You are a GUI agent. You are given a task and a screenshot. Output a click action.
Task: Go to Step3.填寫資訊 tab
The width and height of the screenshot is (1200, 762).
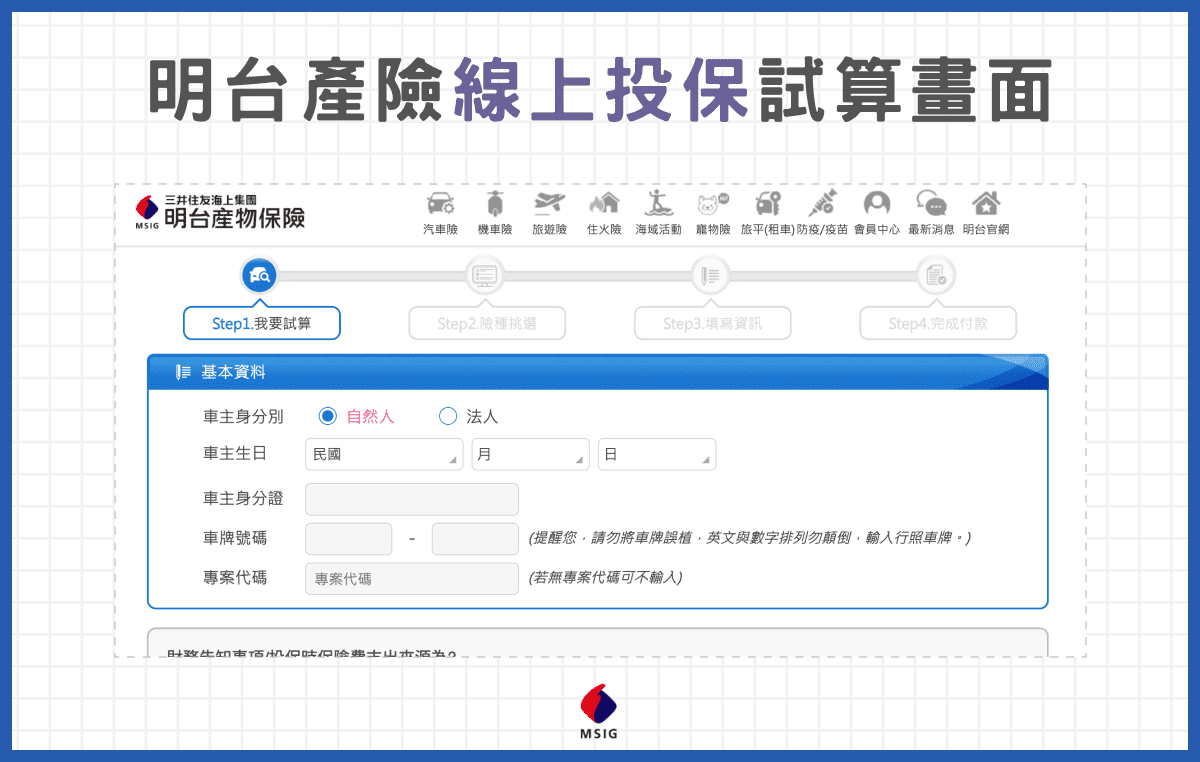click(x=713, y=323)
